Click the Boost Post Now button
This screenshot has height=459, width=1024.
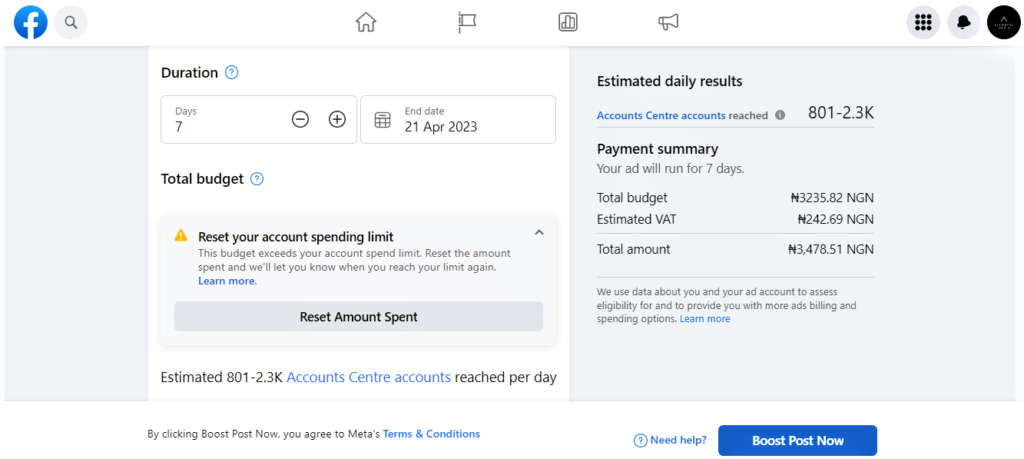point(797,441)
